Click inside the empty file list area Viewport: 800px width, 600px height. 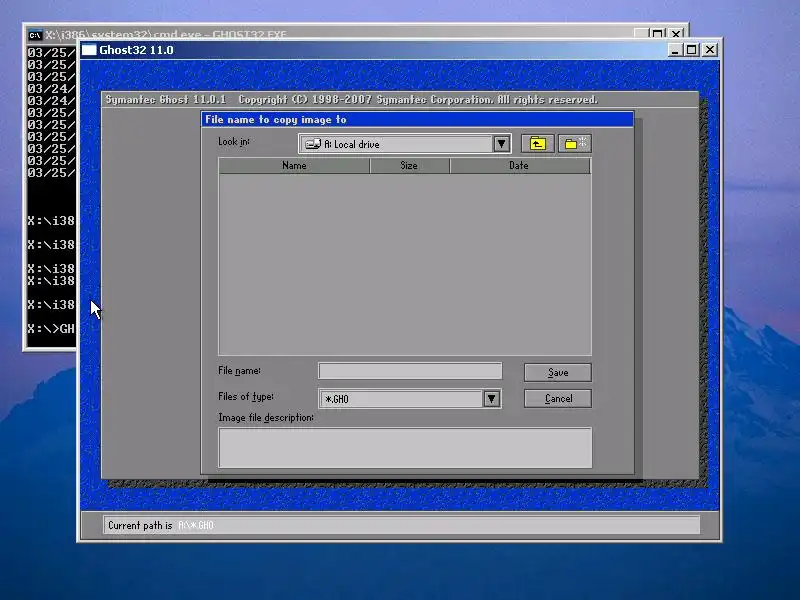coord(405,264)
